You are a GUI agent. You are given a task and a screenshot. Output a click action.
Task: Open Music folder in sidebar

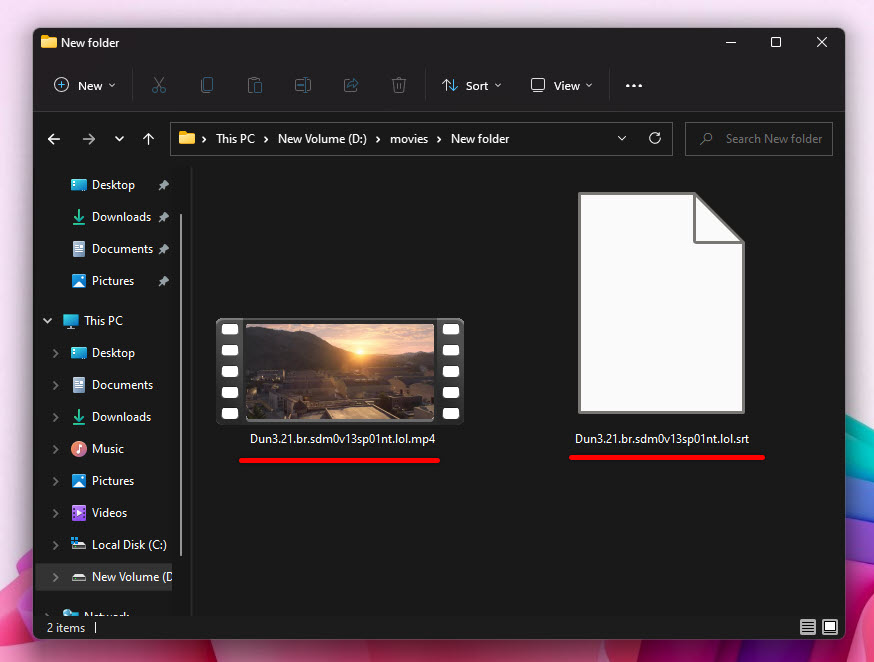click(x=107, y=449)
